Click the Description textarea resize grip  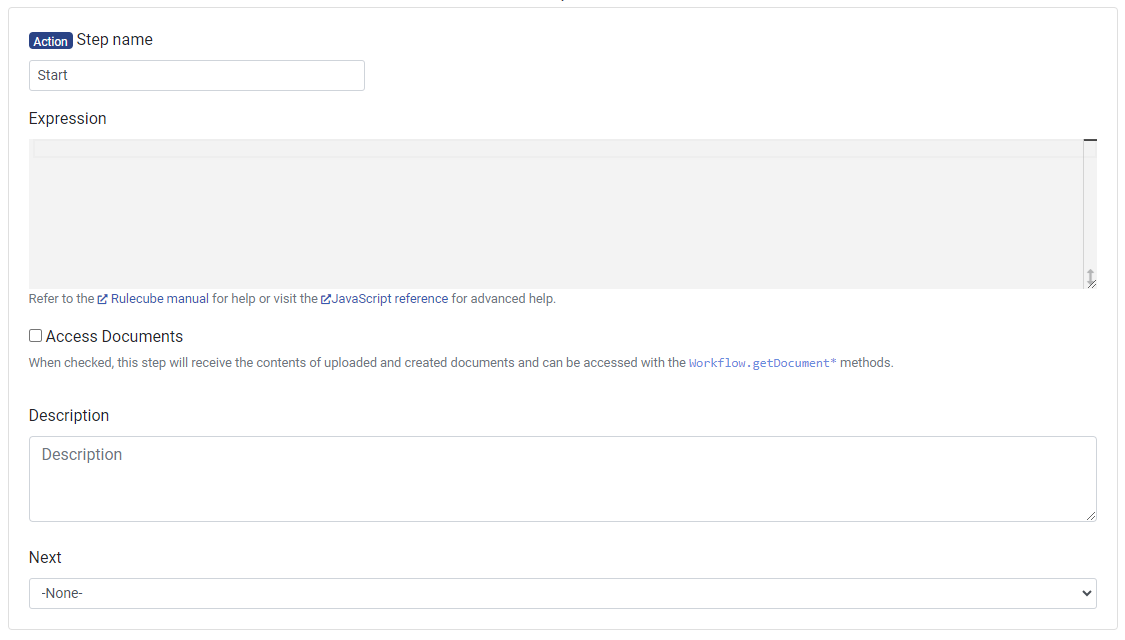point(1091,516)
